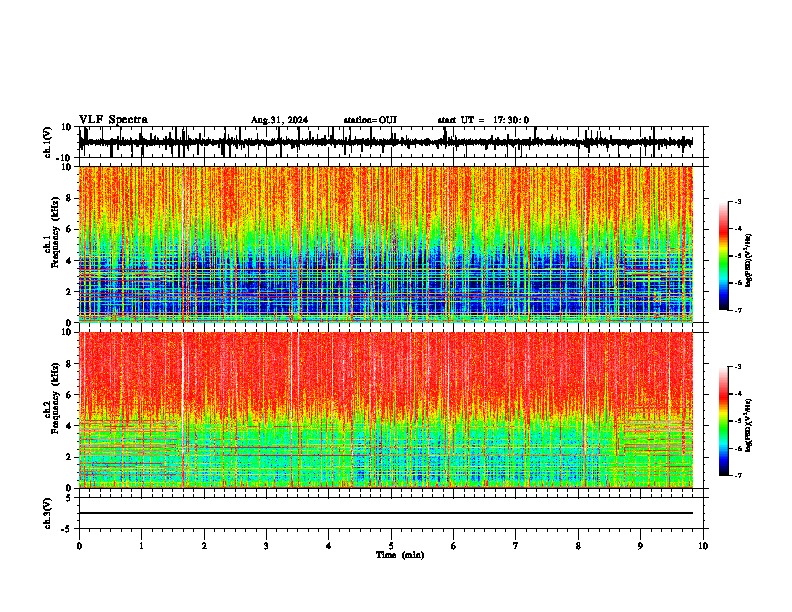792x612 pixels.
Task: Click the ch.2 spectrogram plot area
Action: pos(385,410)
